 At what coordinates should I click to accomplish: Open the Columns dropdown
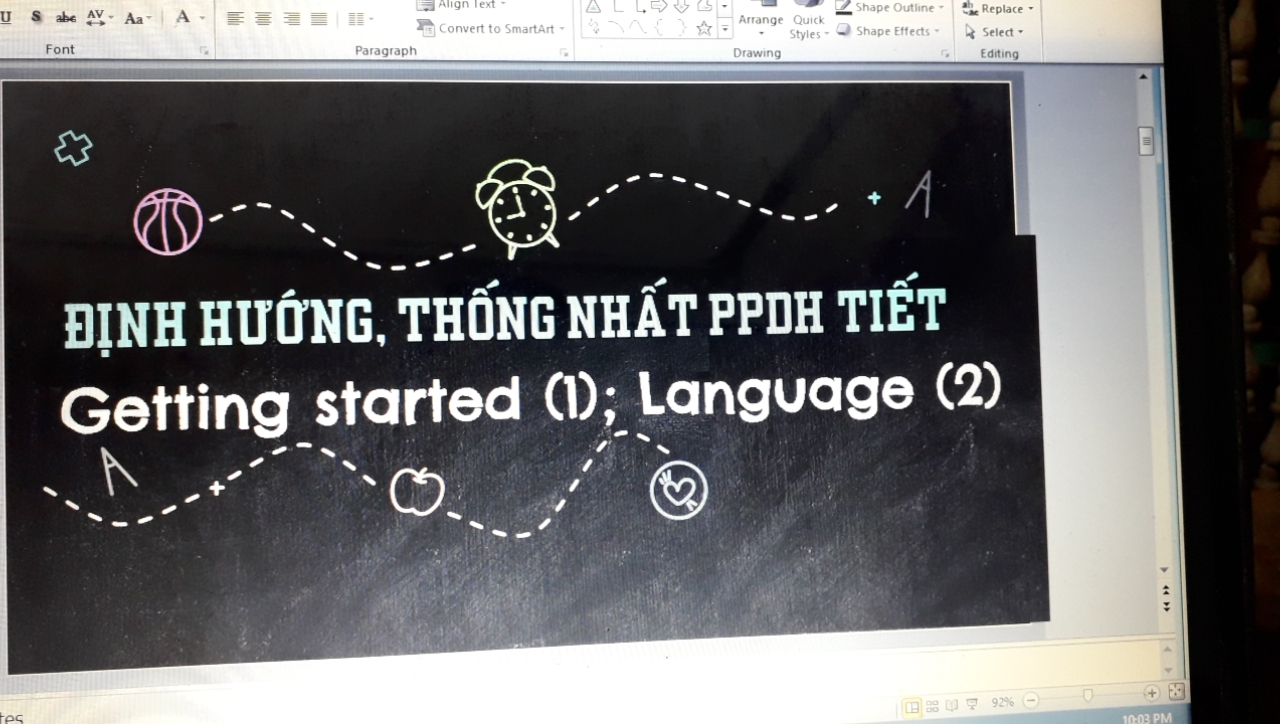360,18
